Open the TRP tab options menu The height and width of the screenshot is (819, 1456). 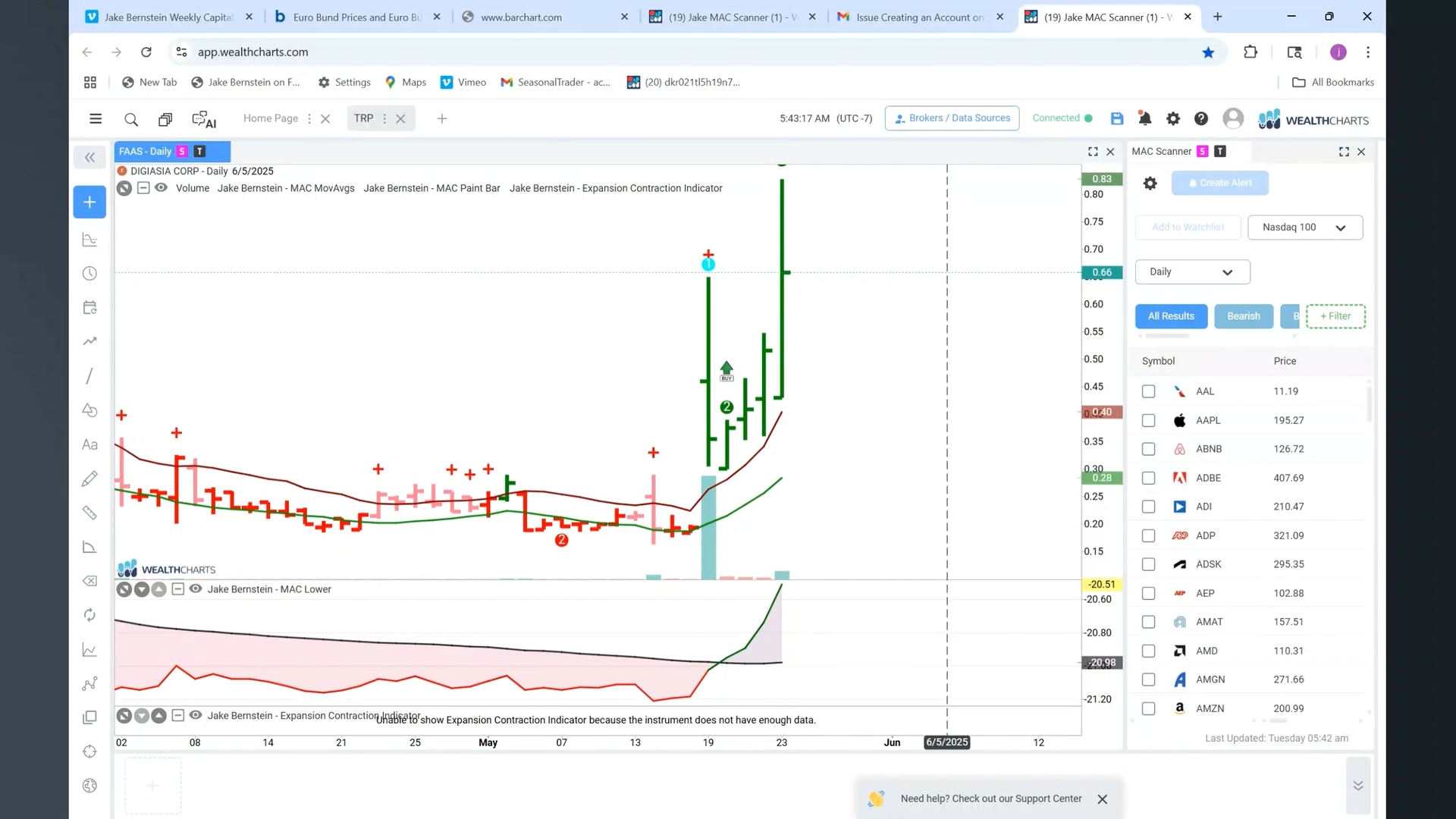coord(384,118)
